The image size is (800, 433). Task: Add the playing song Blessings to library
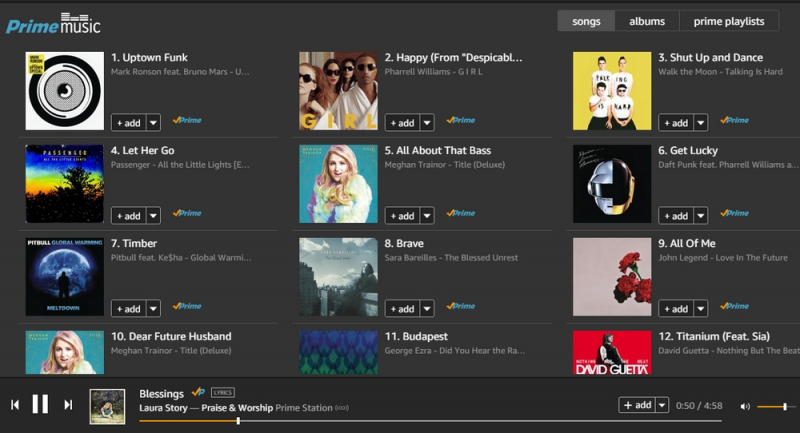tap(637, 404)
